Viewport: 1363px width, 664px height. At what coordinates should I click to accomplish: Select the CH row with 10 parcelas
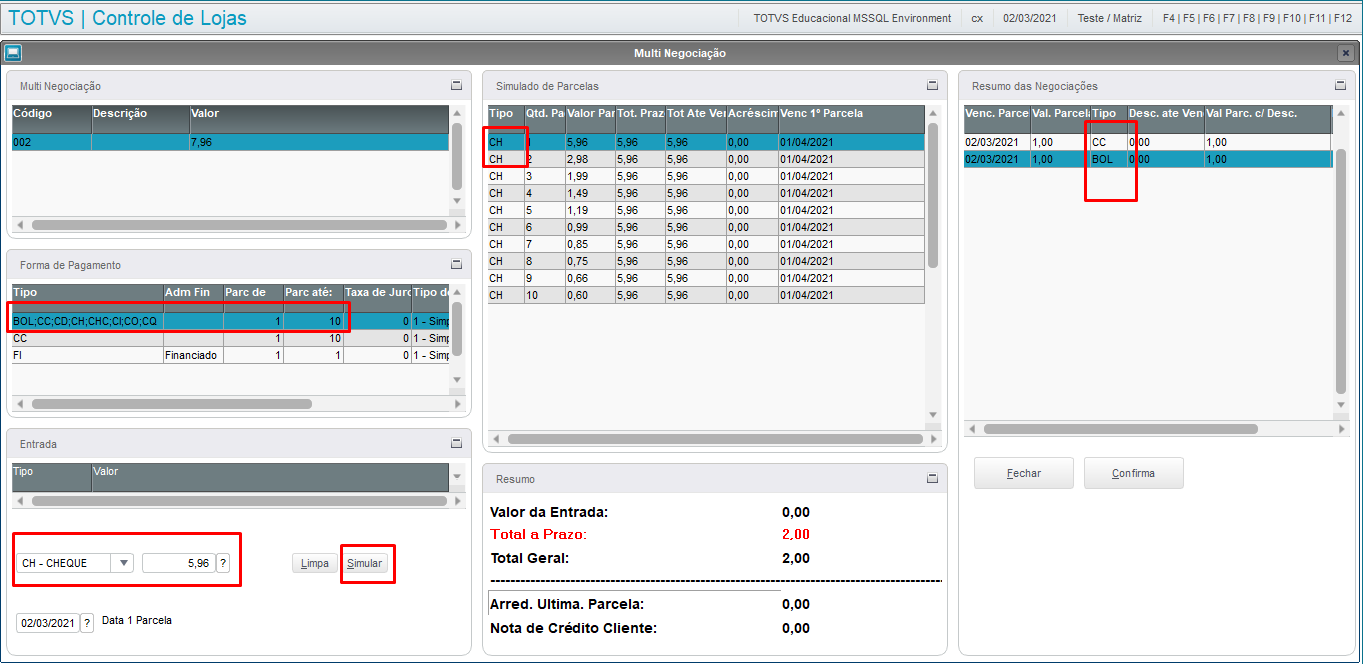pos(706,295)
